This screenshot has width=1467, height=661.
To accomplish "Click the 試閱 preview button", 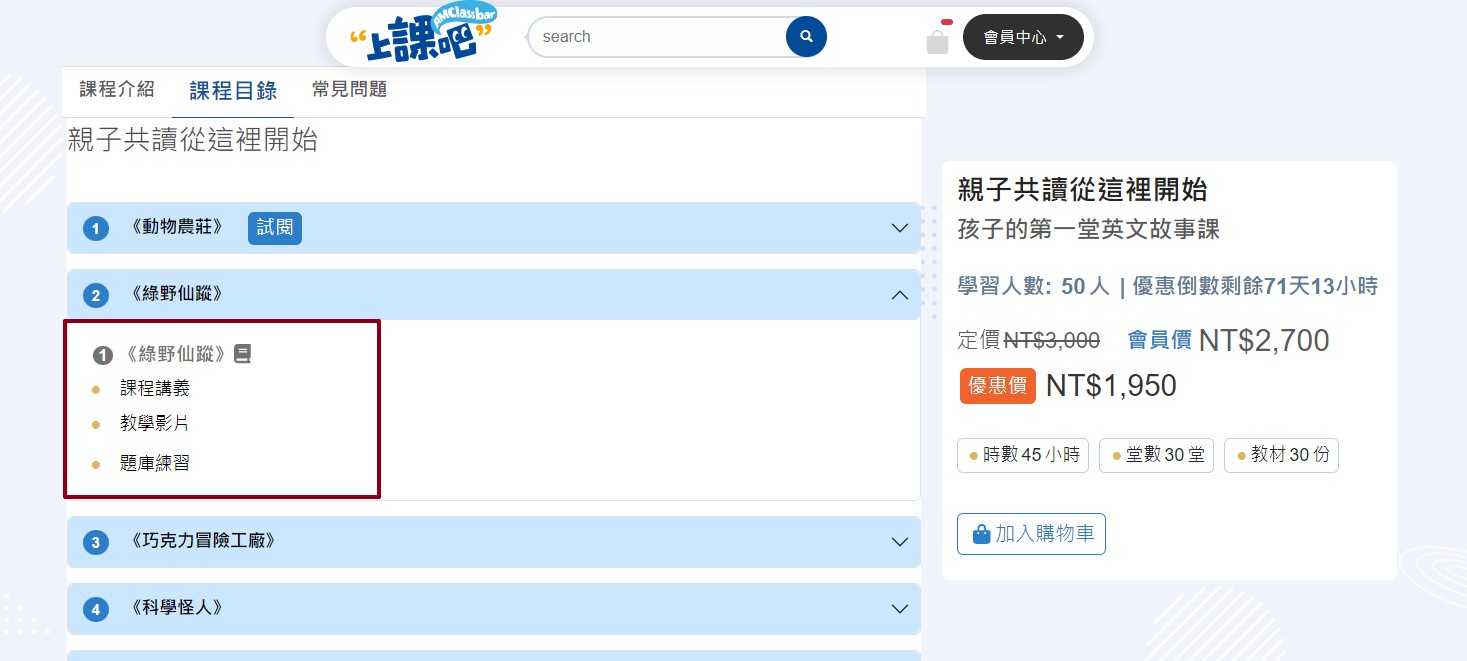I will tap(275, 228).
